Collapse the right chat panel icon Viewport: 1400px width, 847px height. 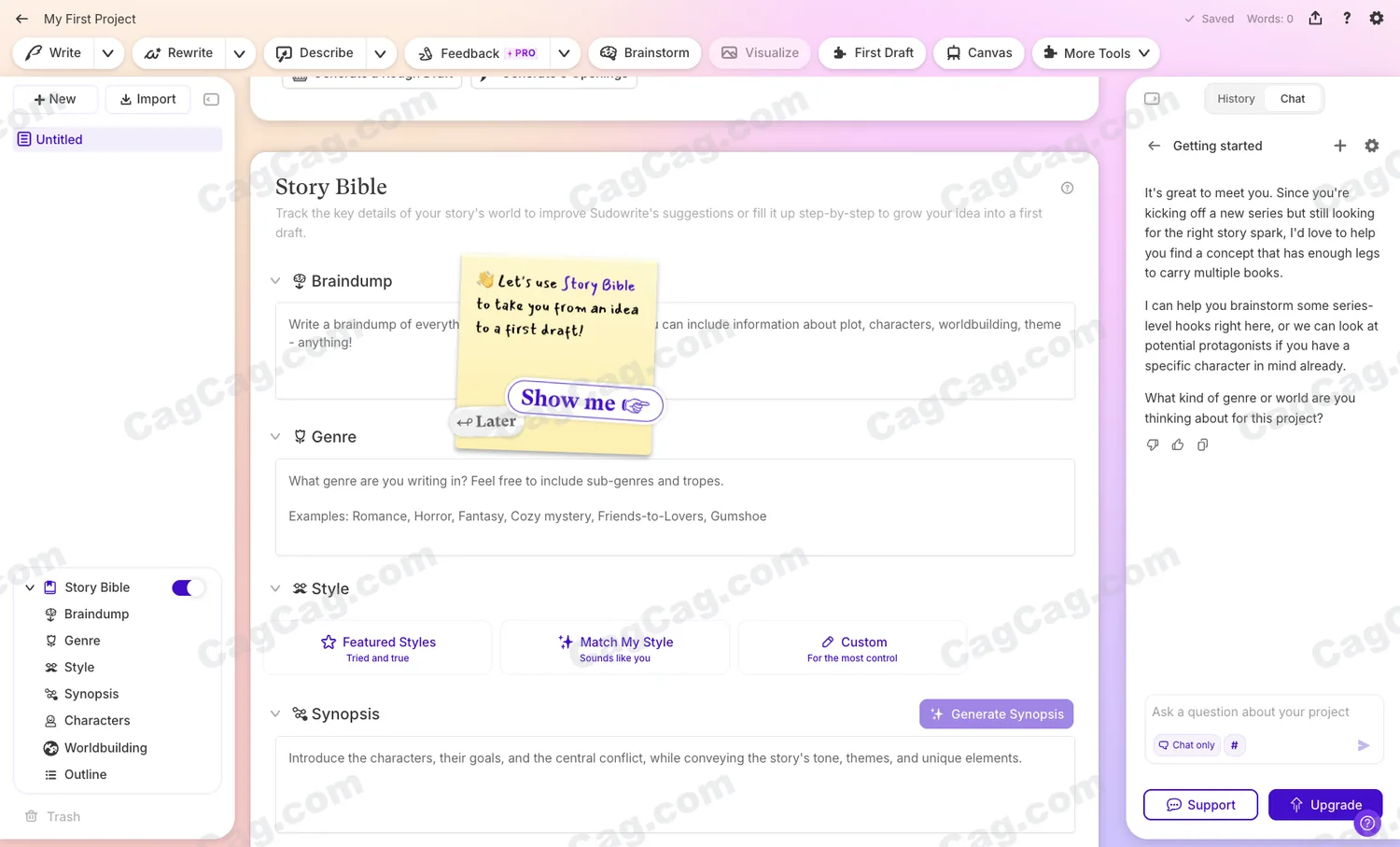click(x=1153, y=99)
